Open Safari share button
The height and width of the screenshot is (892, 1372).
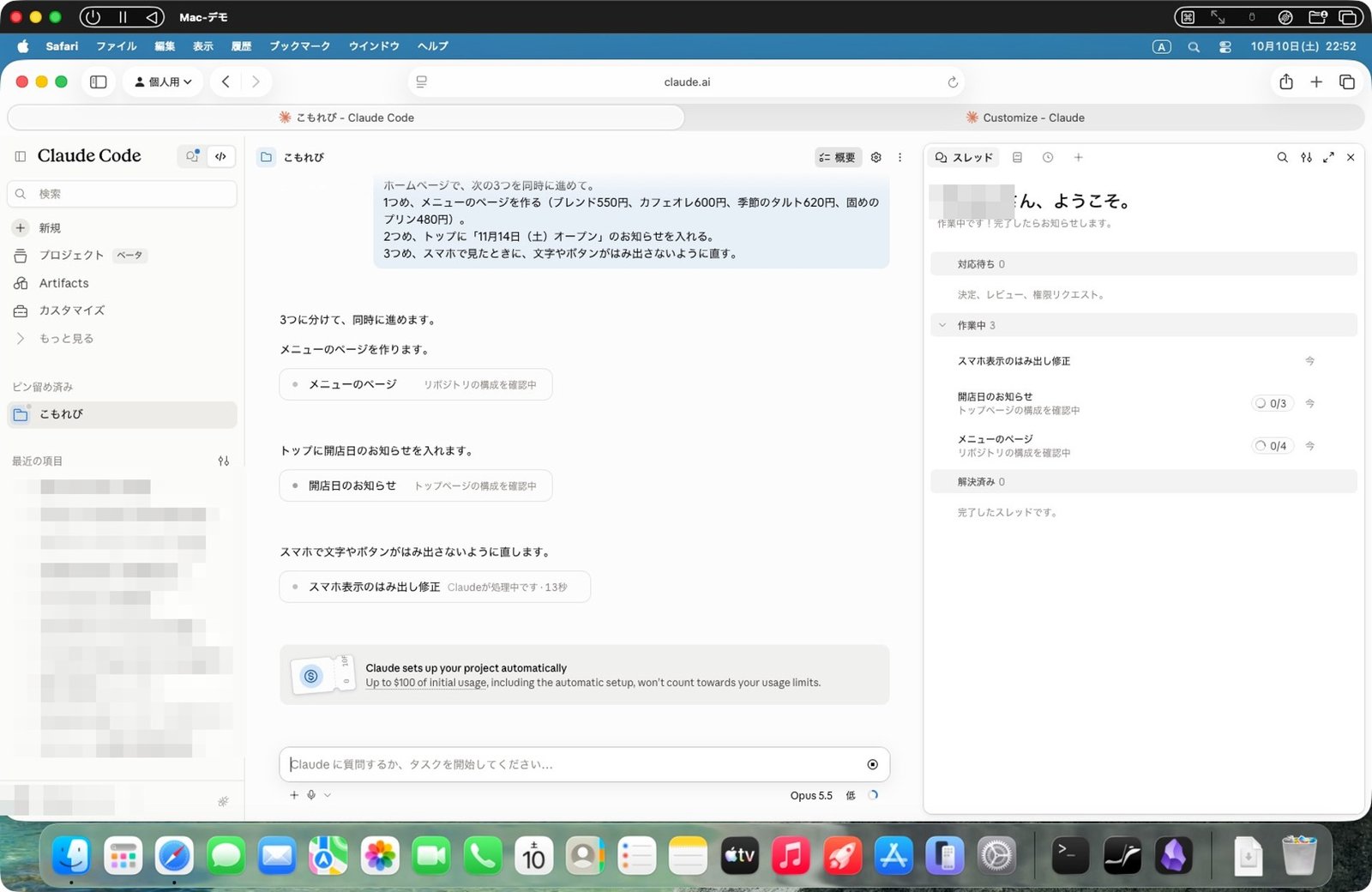click(x=1285, y=82)
